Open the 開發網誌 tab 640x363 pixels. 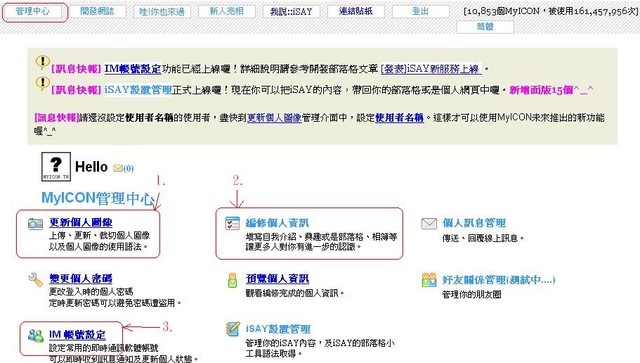97,11
